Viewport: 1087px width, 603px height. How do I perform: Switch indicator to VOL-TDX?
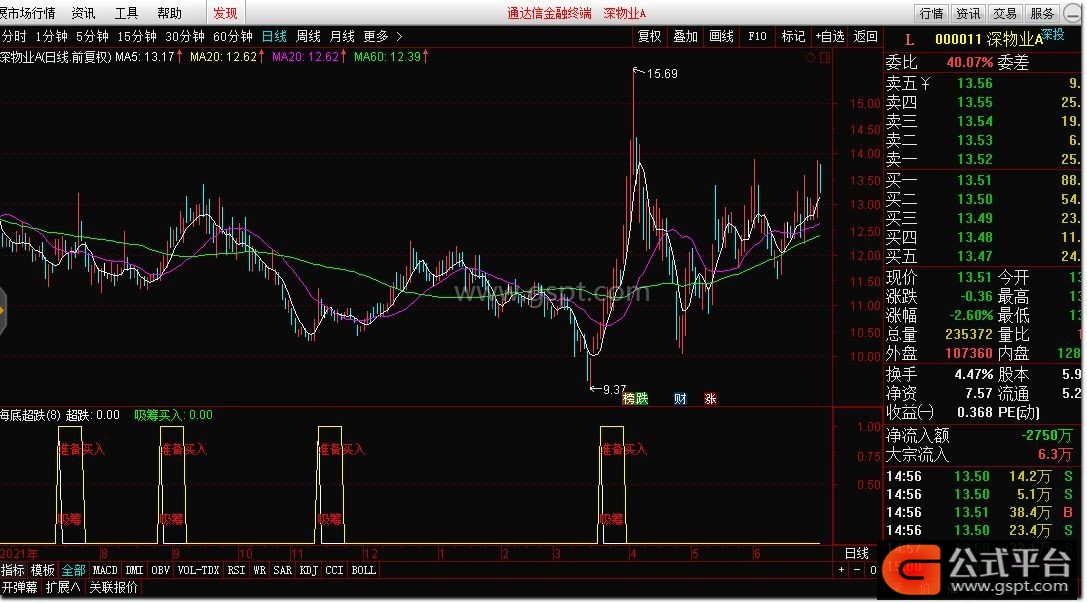pos(198,570)
